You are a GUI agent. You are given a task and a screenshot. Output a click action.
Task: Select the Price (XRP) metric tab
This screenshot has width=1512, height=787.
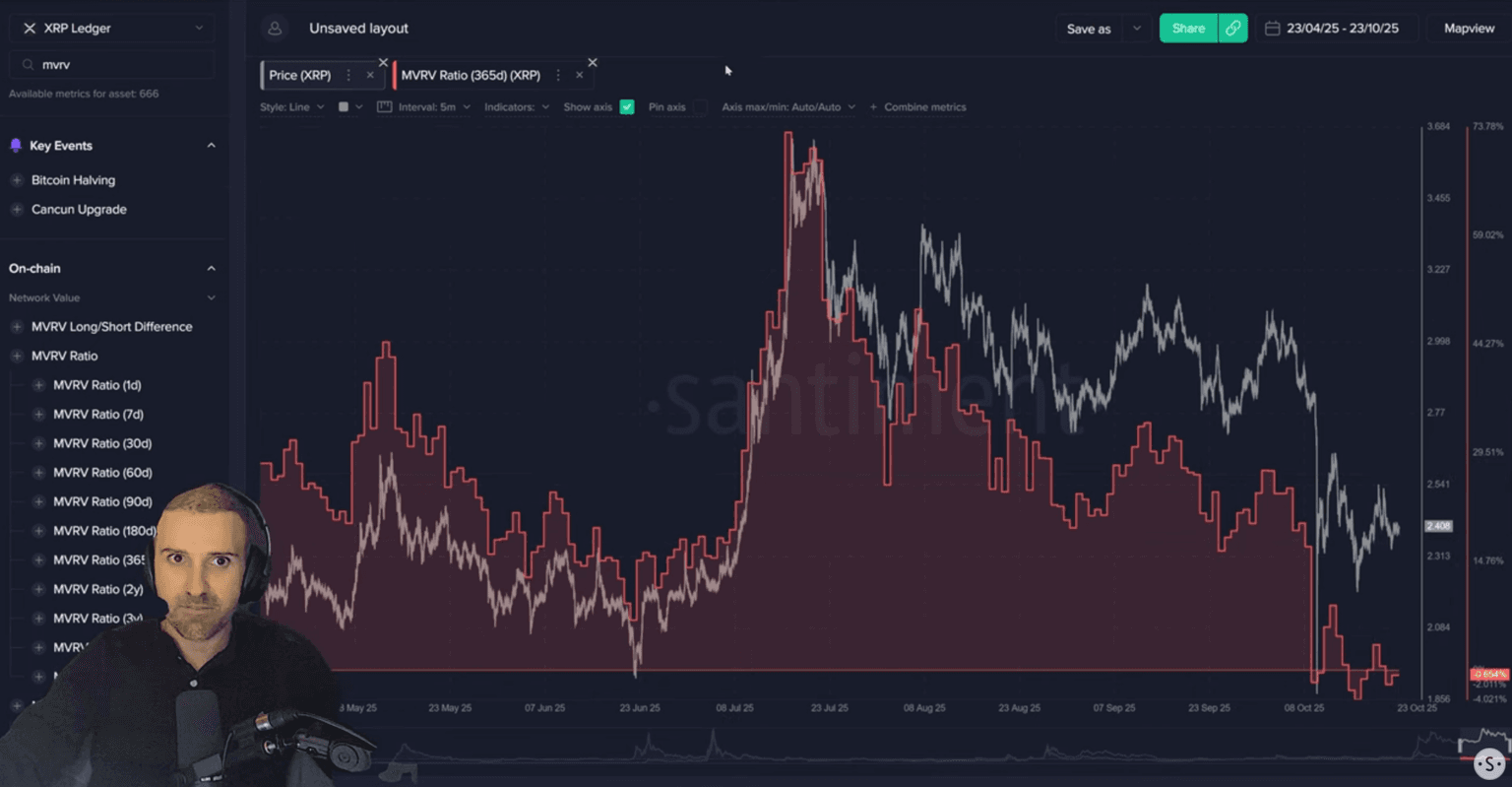[x=300, y=75]
